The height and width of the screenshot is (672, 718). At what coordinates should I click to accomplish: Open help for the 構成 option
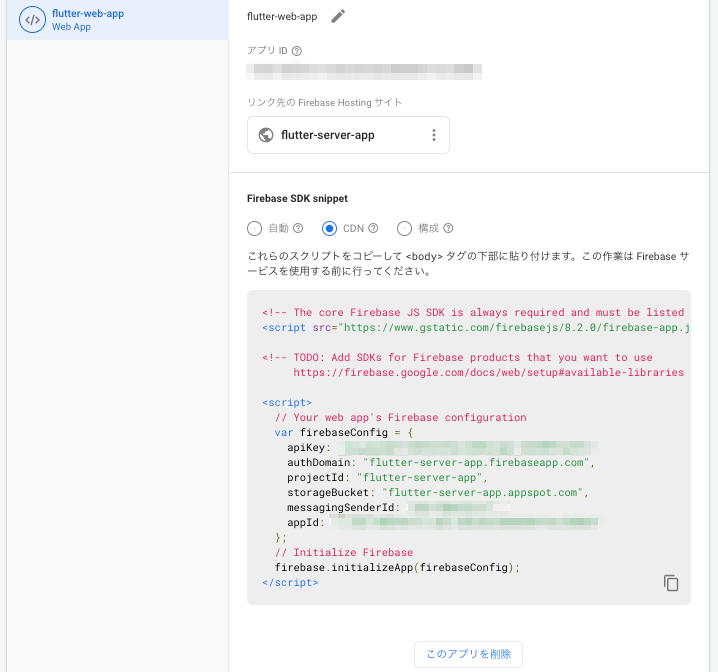448,228
